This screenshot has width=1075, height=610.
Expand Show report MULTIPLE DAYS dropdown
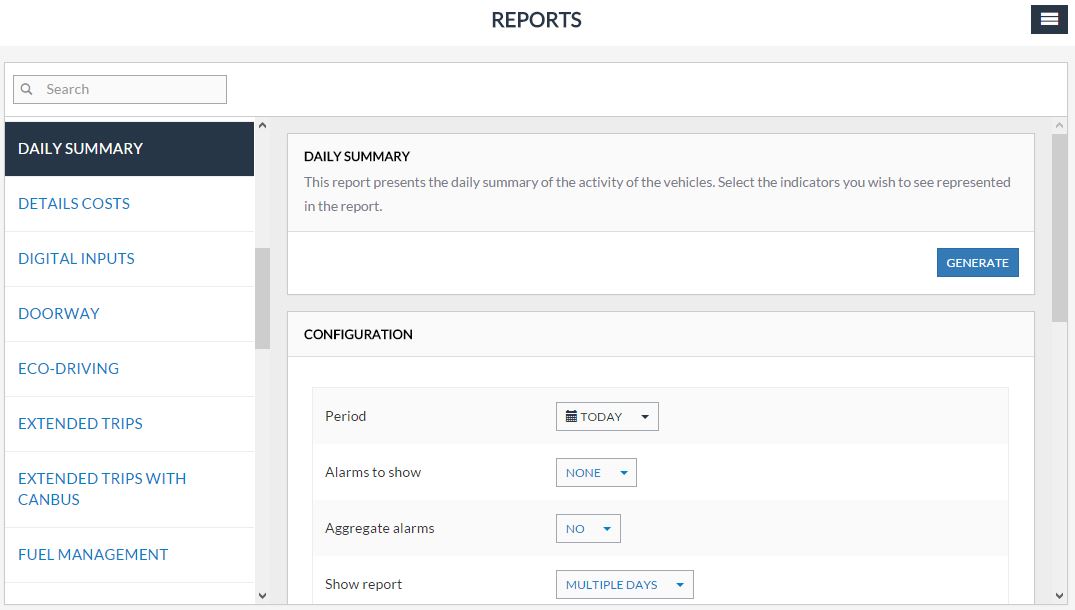[x=624, y=585]
